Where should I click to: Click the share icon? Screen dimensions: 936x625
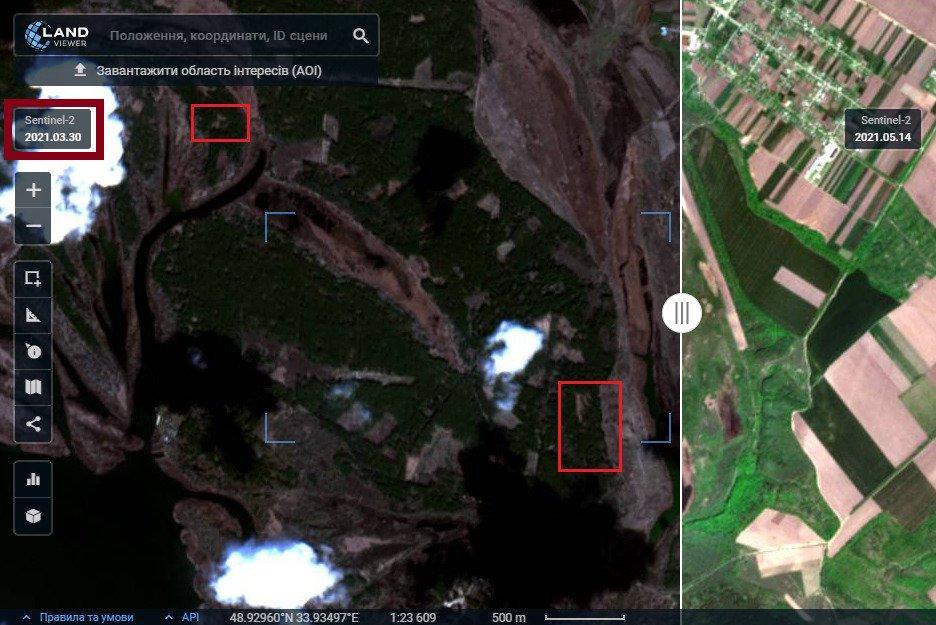(x=33, y=424)
